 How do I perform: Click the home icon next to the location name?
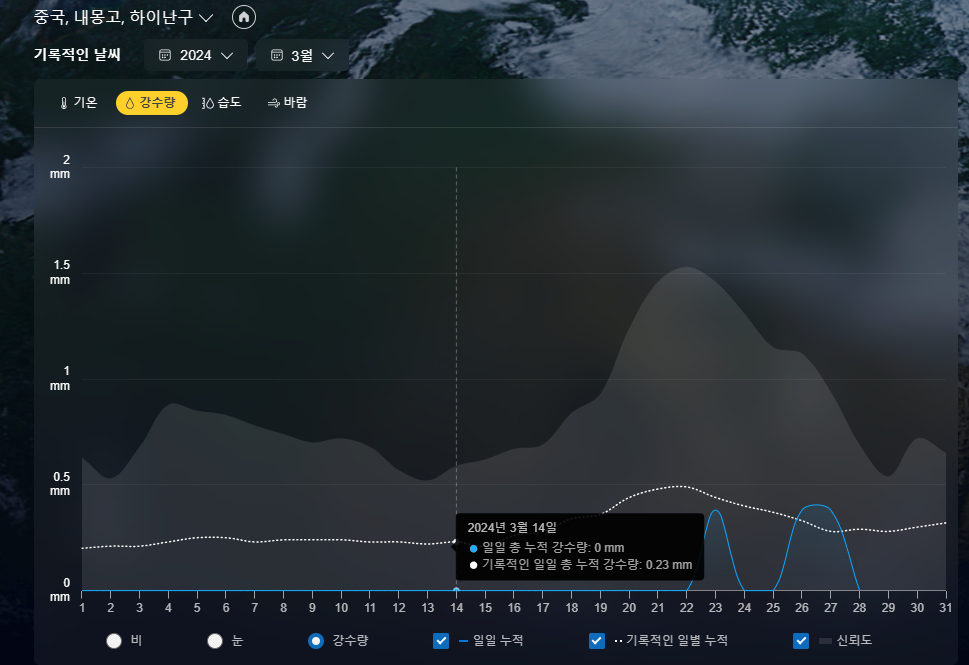(243, 17)
